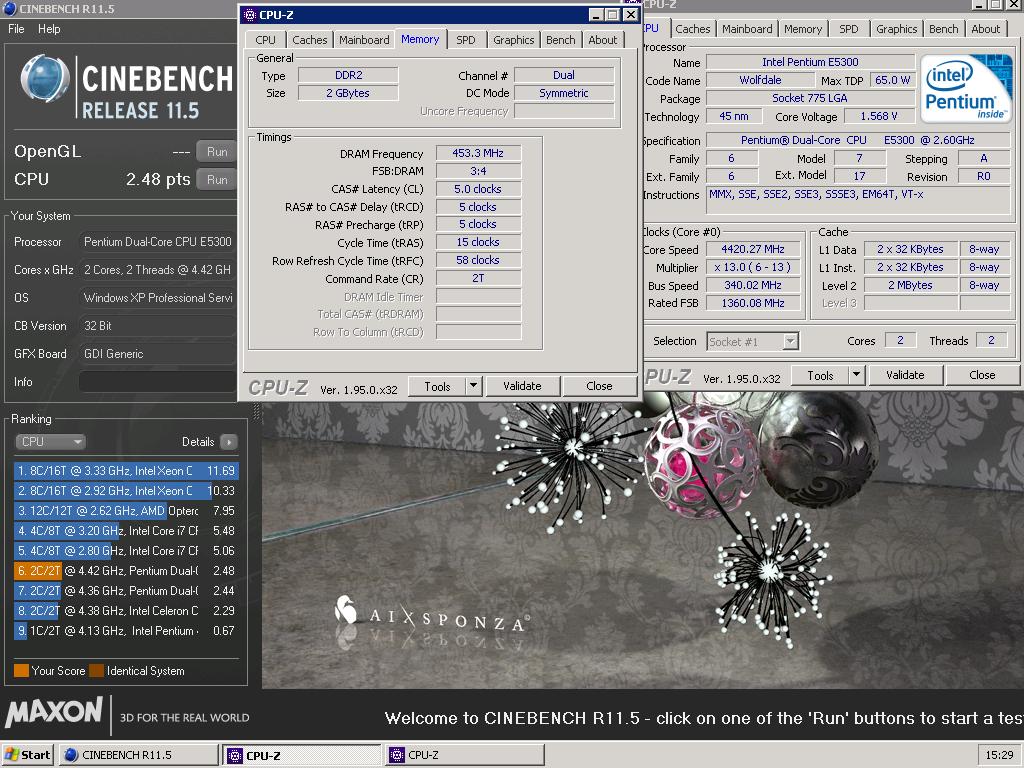Screen dimensions: 1024x768
Task: Click Close in the right CPU-Z window
Action: point(982,375)
